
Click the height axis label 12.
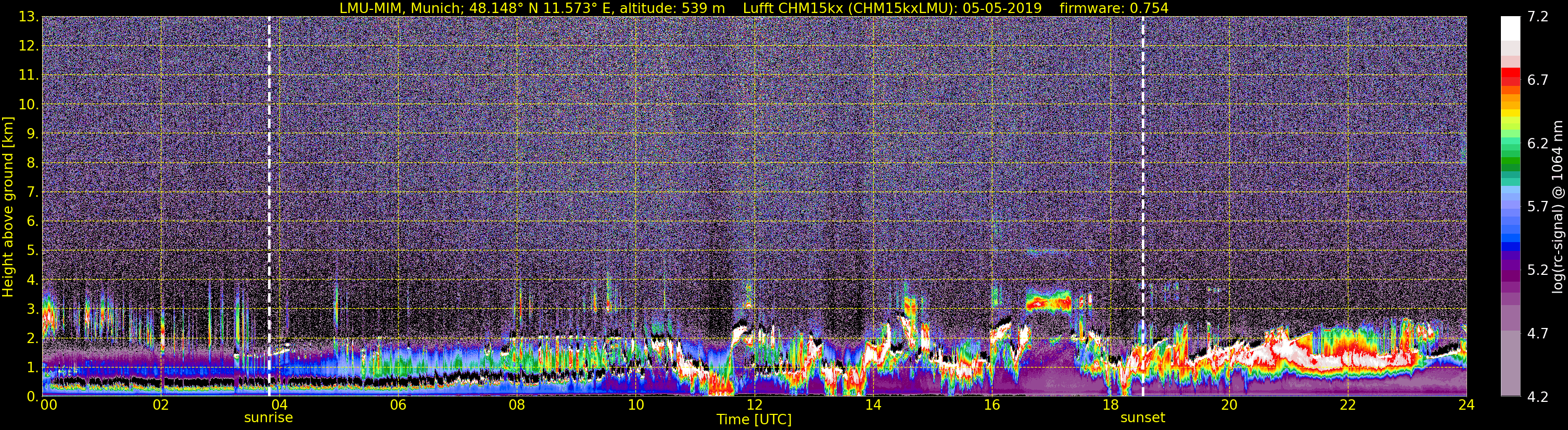click(28, 46)
